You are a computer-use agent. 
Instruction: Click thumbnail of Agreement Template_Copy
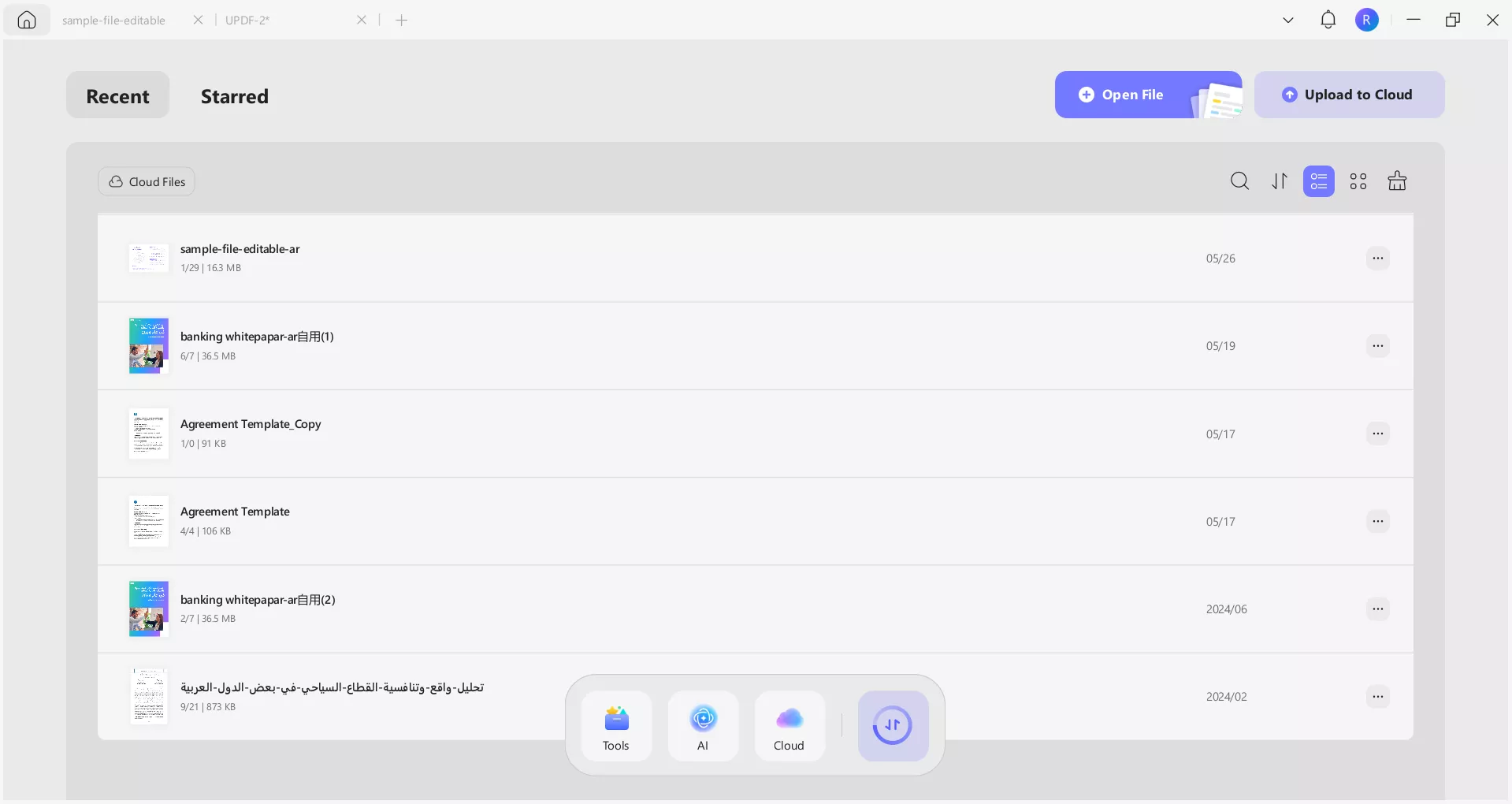point(148,434)
